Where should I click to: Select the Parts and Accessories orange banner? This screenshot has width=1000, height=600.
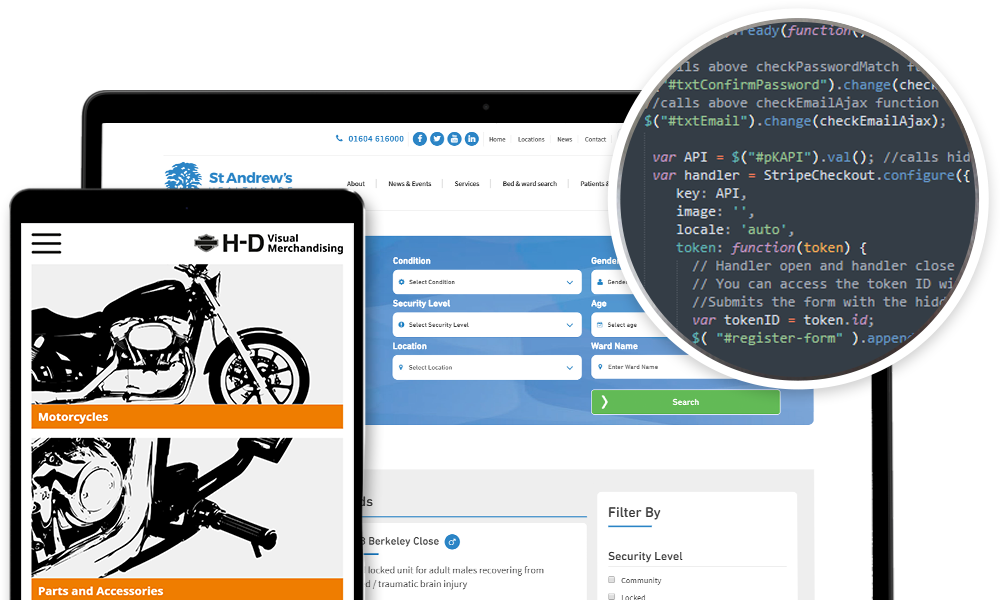click(187, 590)
